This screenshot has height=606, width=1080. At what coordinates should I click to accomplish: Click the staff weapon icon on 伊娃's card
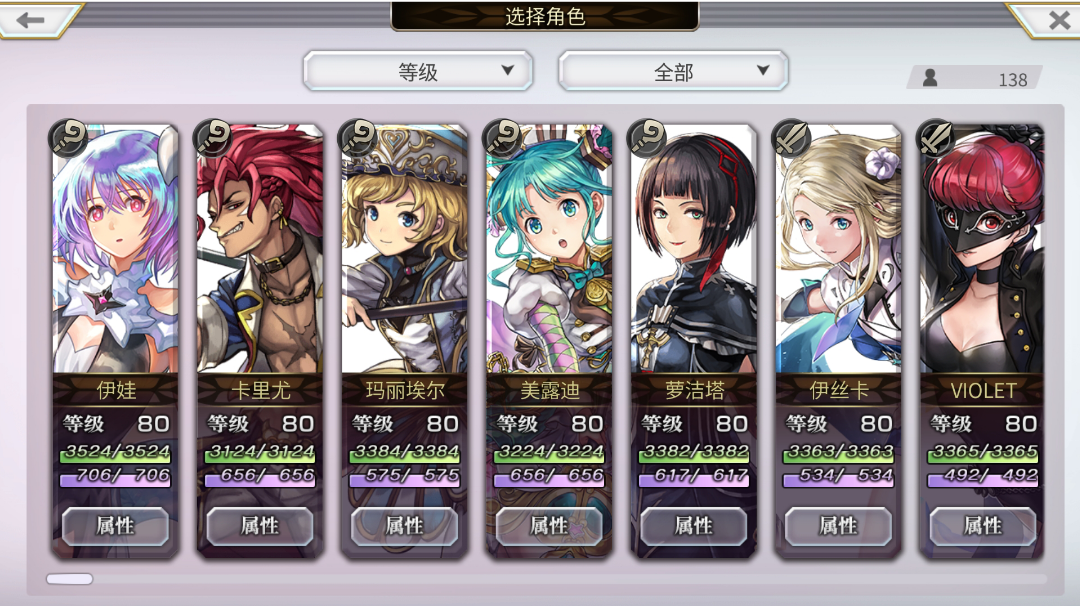(68, 137)
